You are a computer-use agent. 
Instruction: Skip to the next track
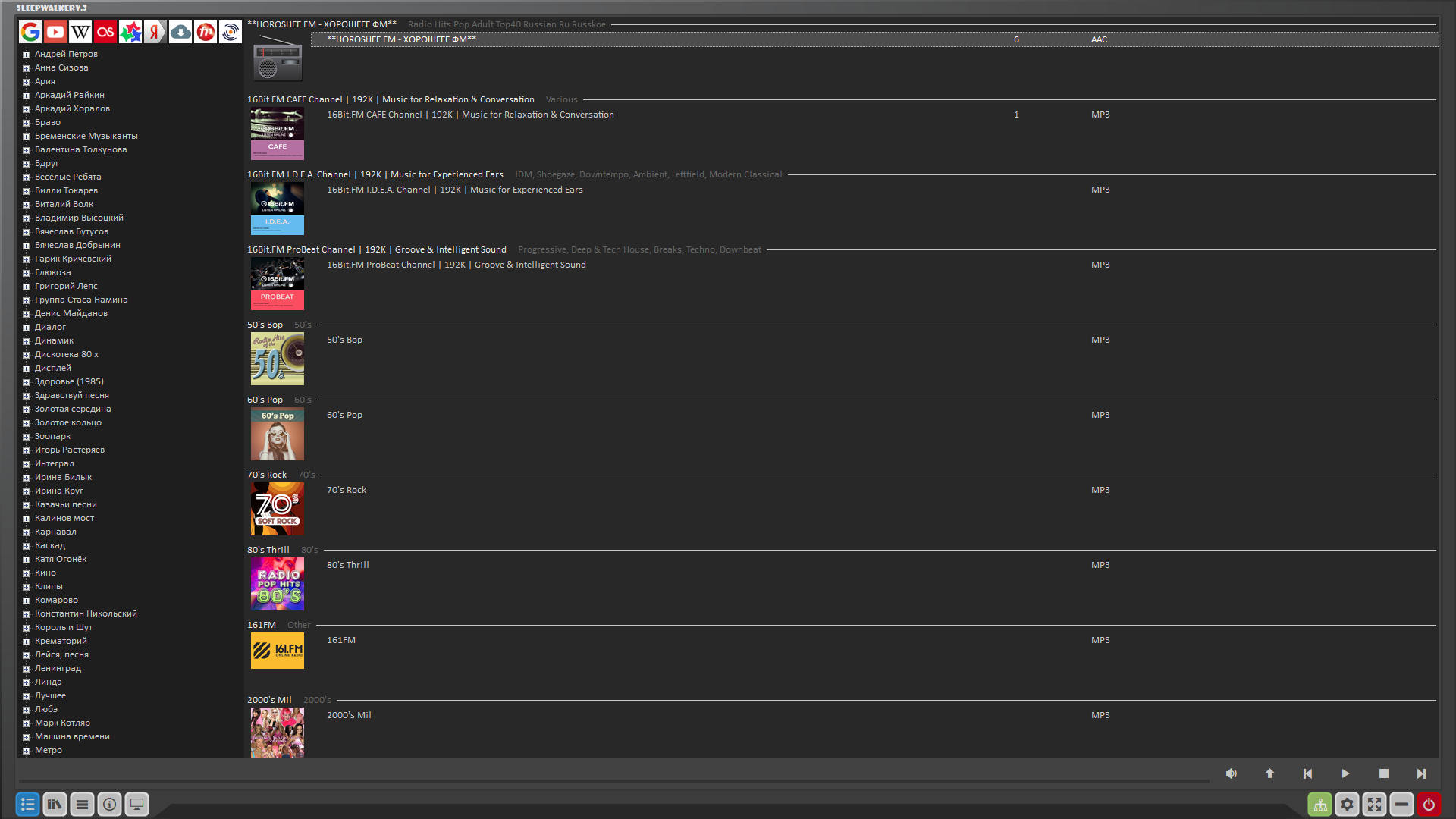[x=1421, y=773]
